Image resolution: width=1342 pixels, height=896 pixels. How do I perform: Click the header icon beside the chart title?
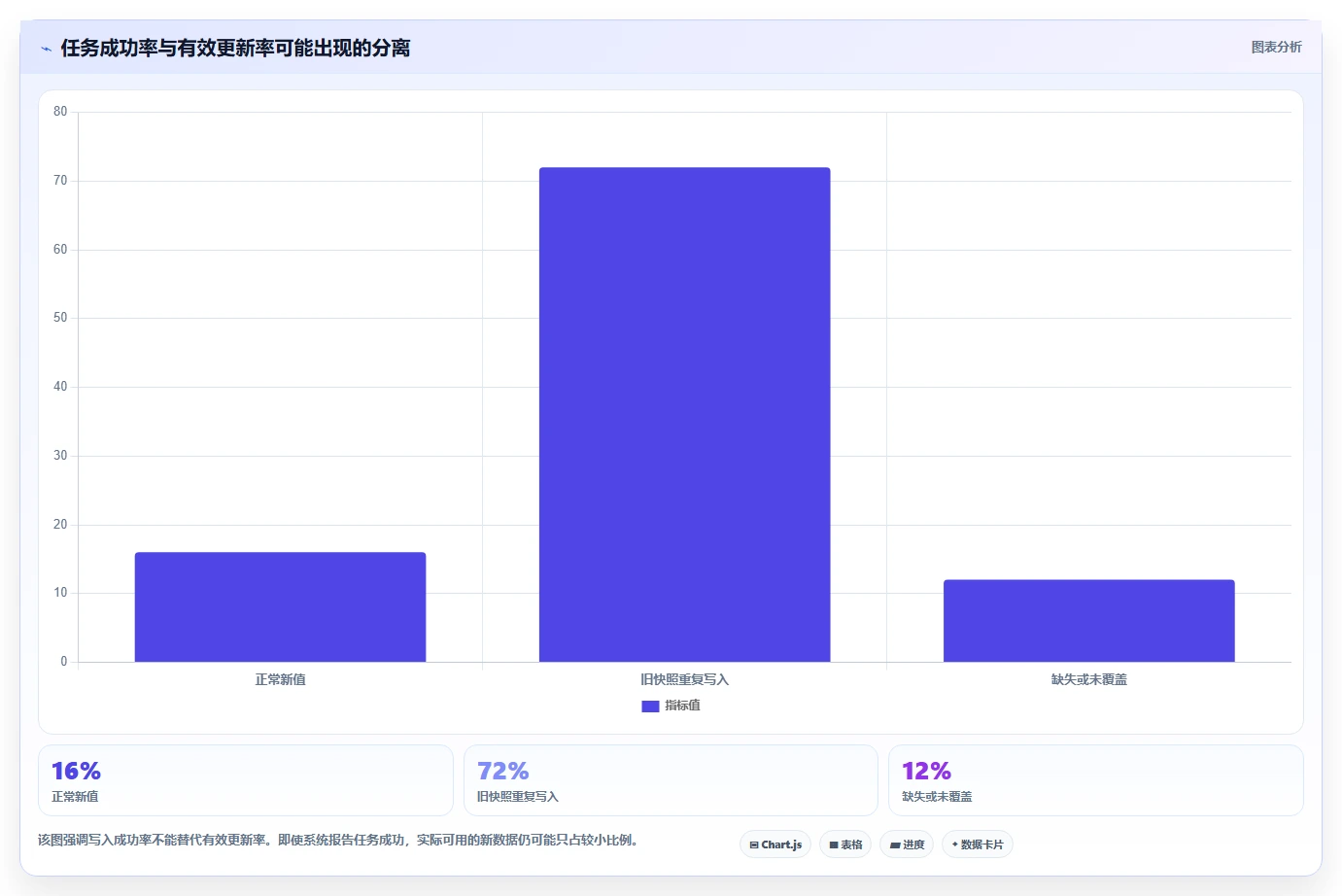(x=46, y=49)
